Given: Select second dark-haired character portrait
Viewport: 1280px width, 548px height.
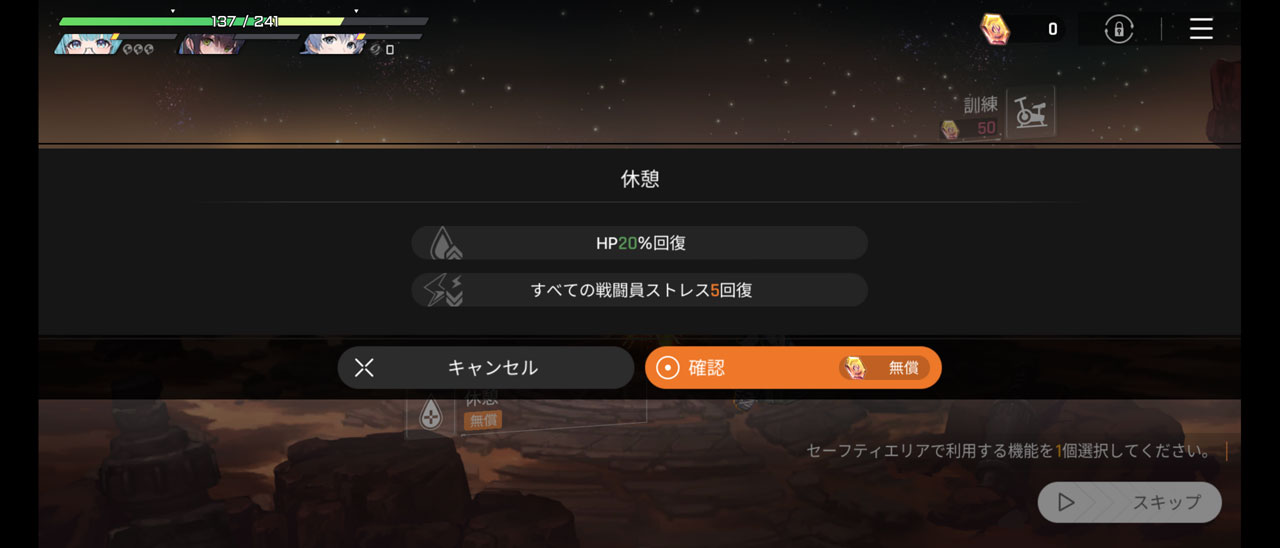Looking at the screenshot, I should 210,44.
